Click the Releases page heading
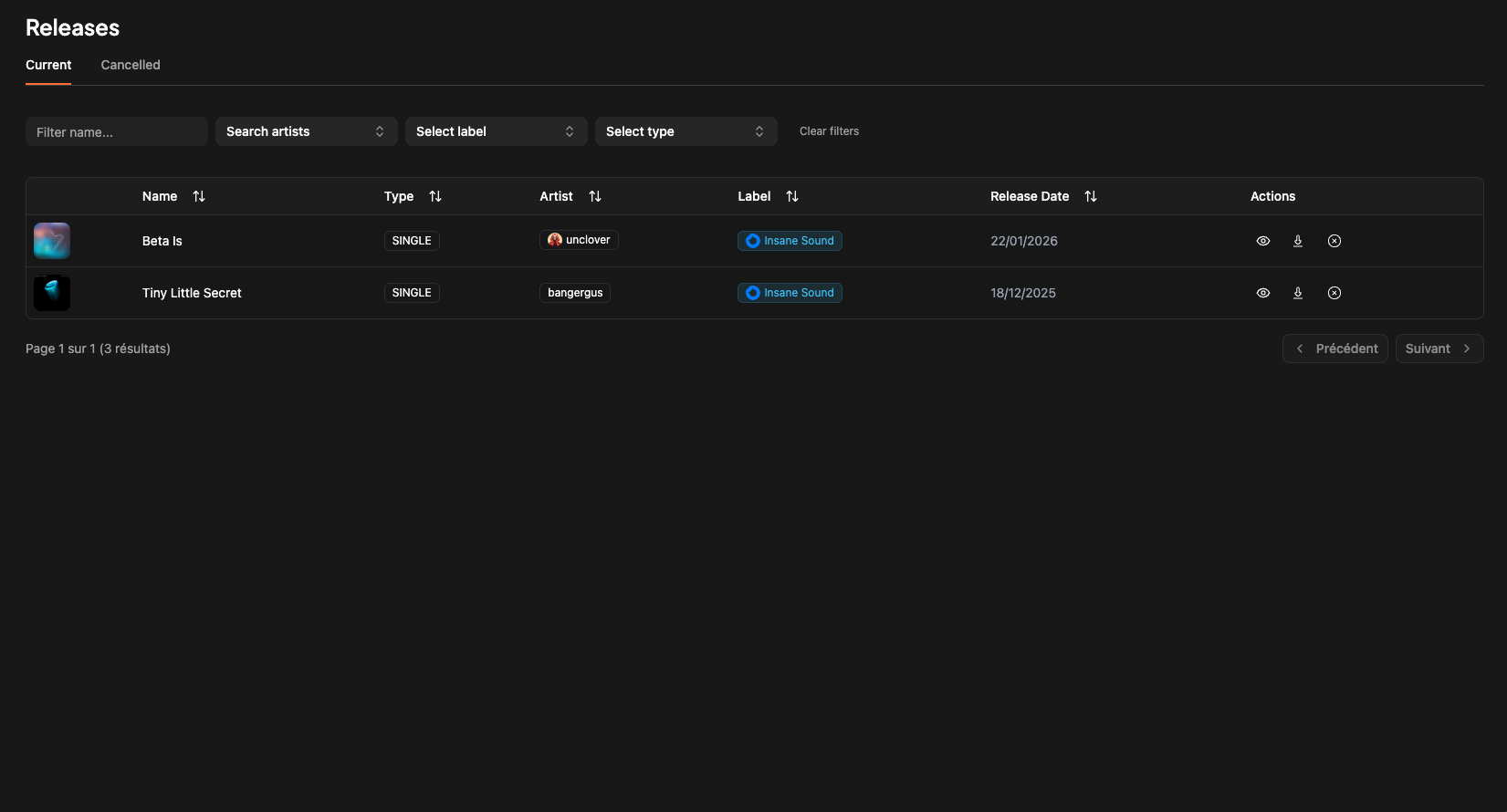This screenshot has width=1507, height=812. 72,27
